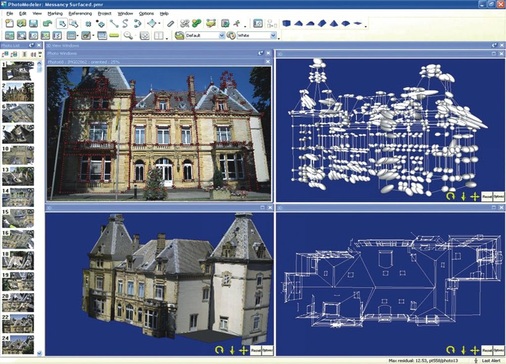Click the Options button in wireframe view
Viewport: 506px width, 364px height.
click(x=498, y=350)
